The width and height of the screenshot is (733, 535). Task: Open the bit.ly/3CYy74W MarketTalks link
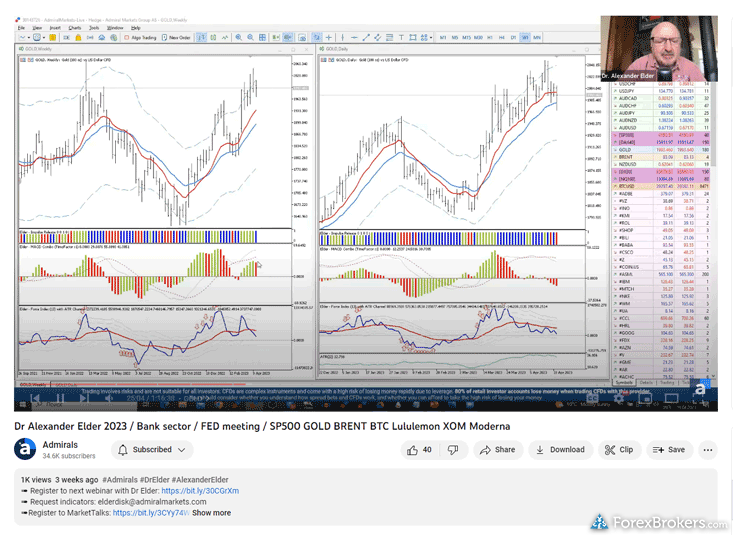(x=151, y=513)
